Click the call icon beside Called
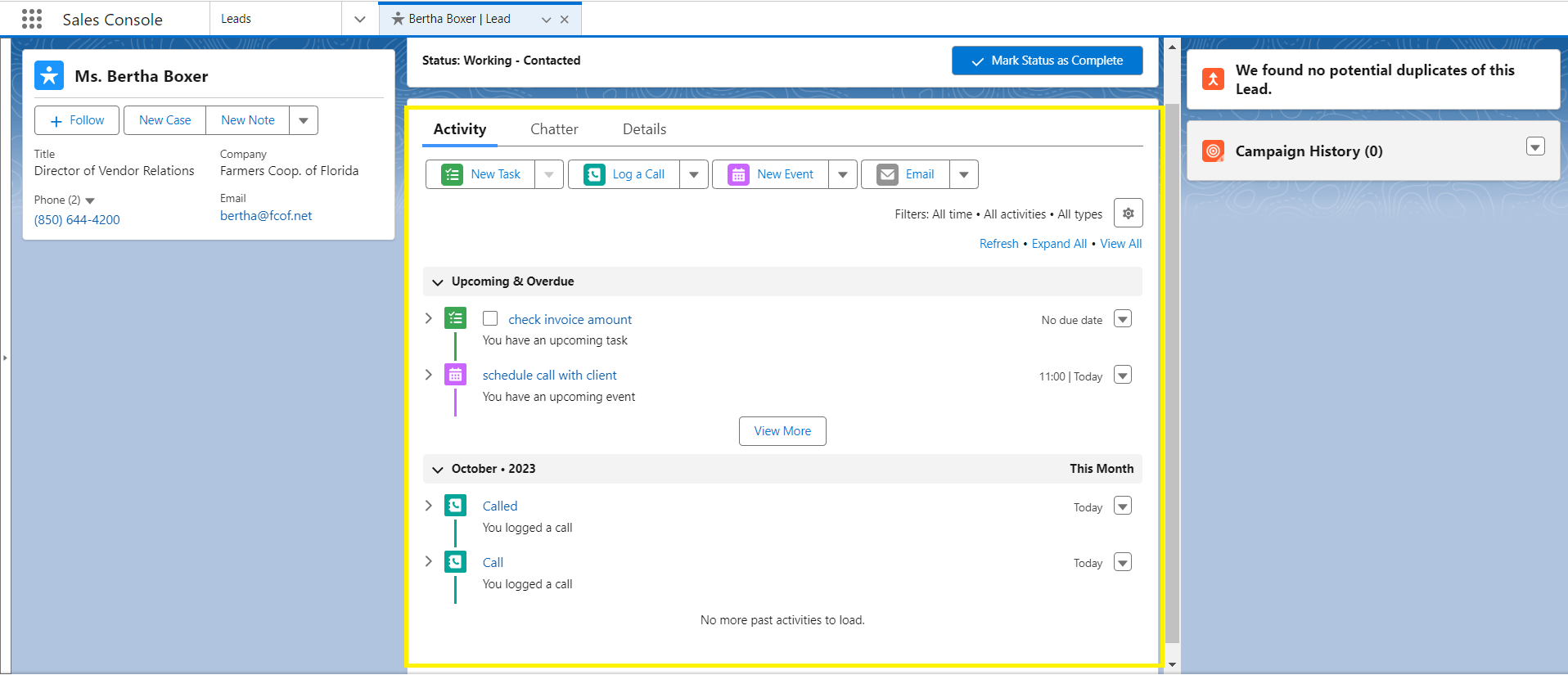Screen dimensions: 1568x675 coord(455,506)
